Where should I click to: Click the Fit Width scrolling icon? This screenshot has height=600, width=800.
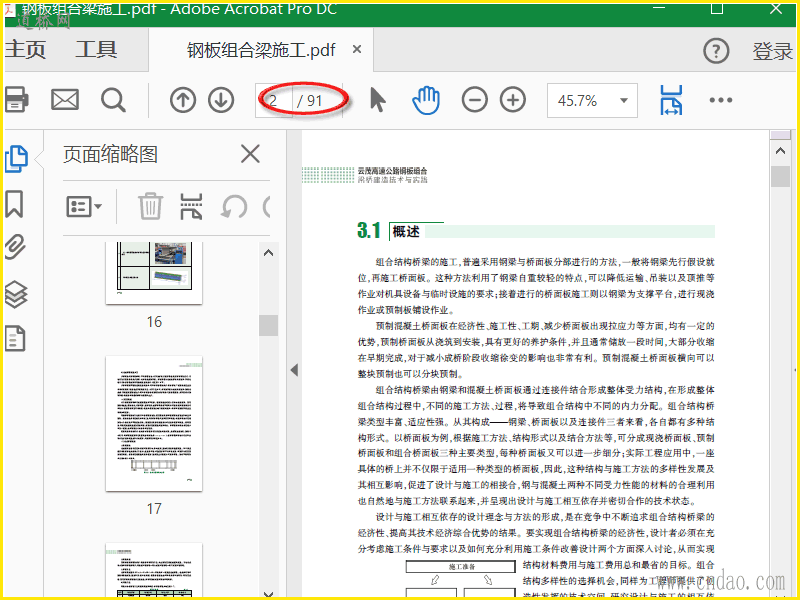coord(671,100)
